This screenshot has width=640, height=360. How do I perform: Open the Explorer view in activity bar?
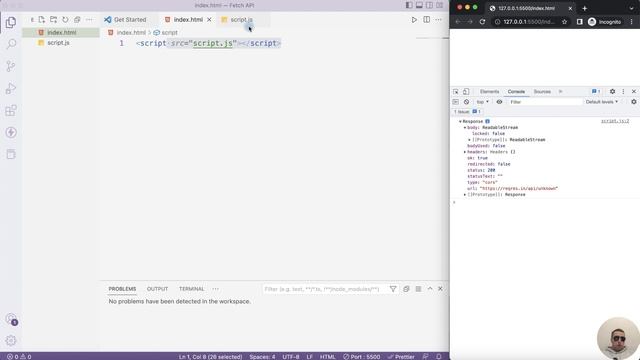(11, 22)
